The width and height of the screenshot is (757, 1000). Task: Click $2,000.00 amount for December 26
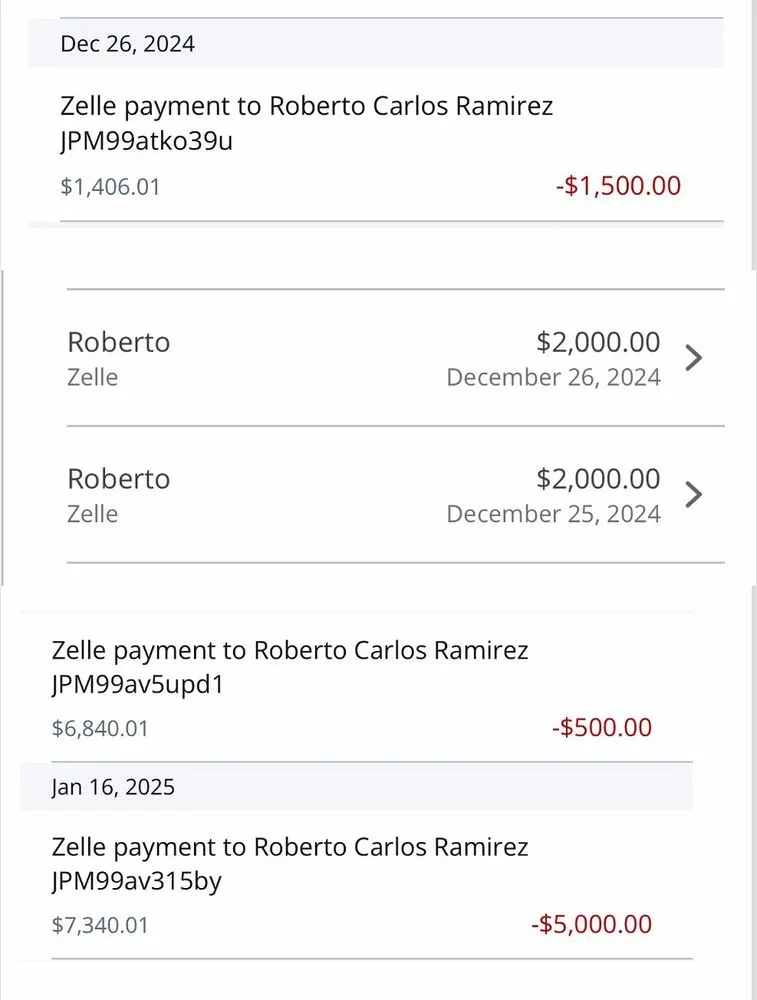click(x=598, y=342)
